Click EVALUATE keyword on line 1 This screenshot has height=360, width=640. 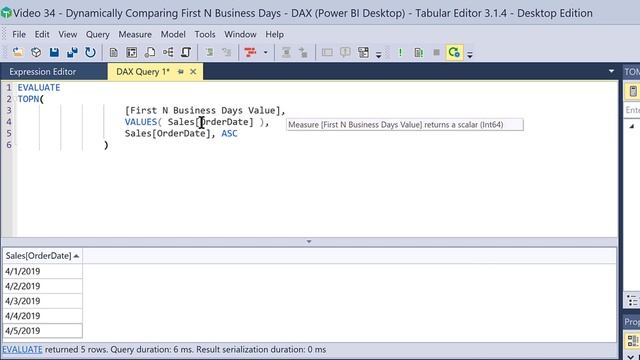(x=39, y=87)
